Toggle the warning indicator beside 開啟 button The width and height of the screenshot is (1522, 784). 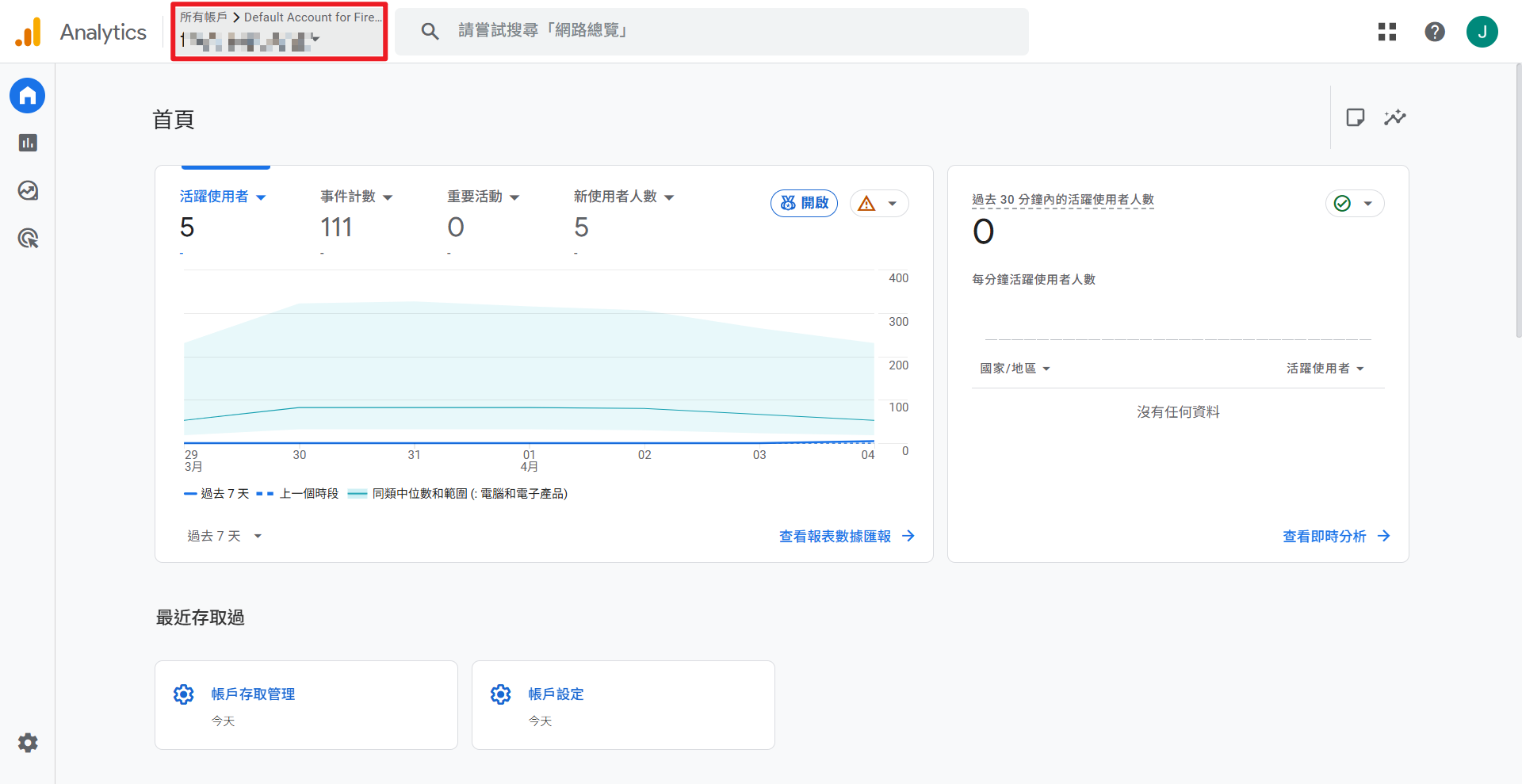(x=879, y=203)
